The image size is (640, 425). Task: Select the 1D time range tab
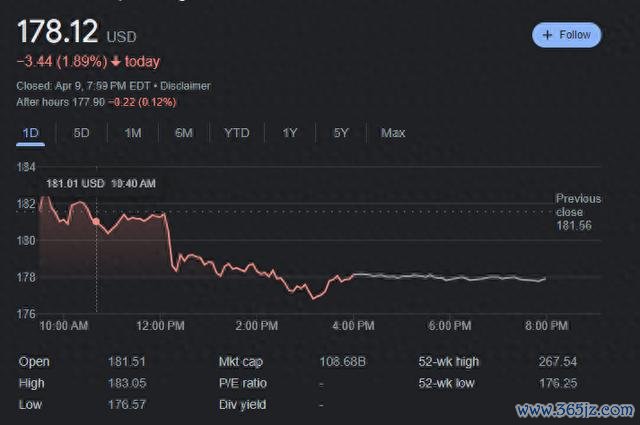30,133
